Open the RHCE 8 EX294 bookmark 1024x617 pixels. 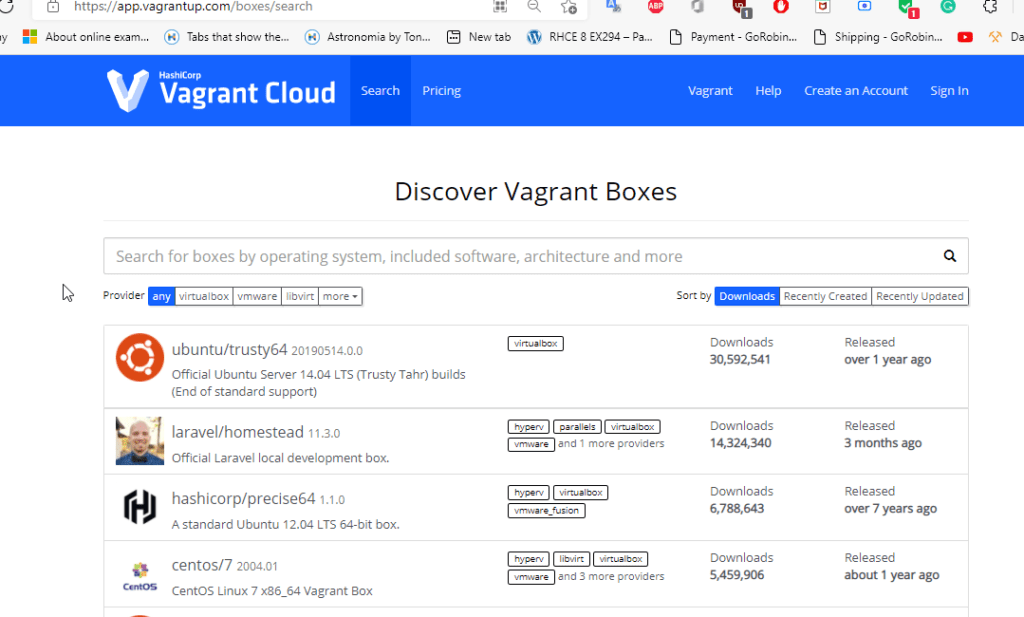pos(590,37)
